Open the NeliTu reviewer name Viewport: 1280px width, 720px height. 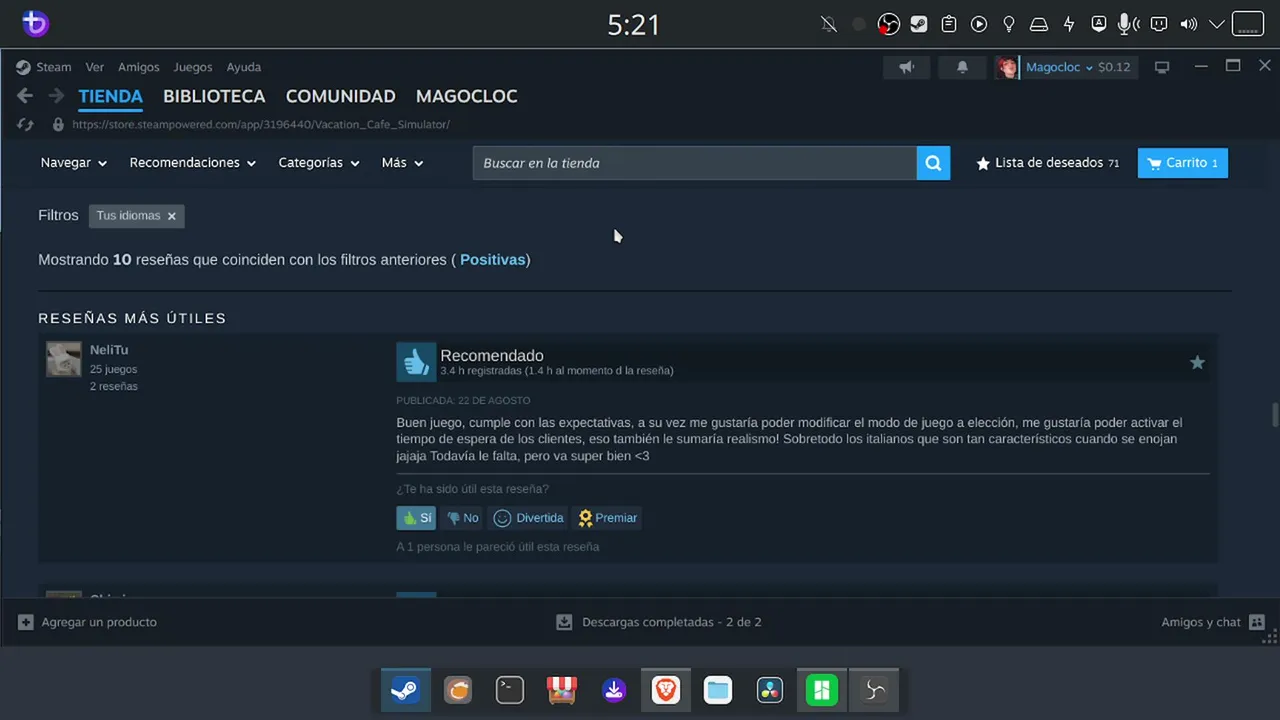point(109,350)
